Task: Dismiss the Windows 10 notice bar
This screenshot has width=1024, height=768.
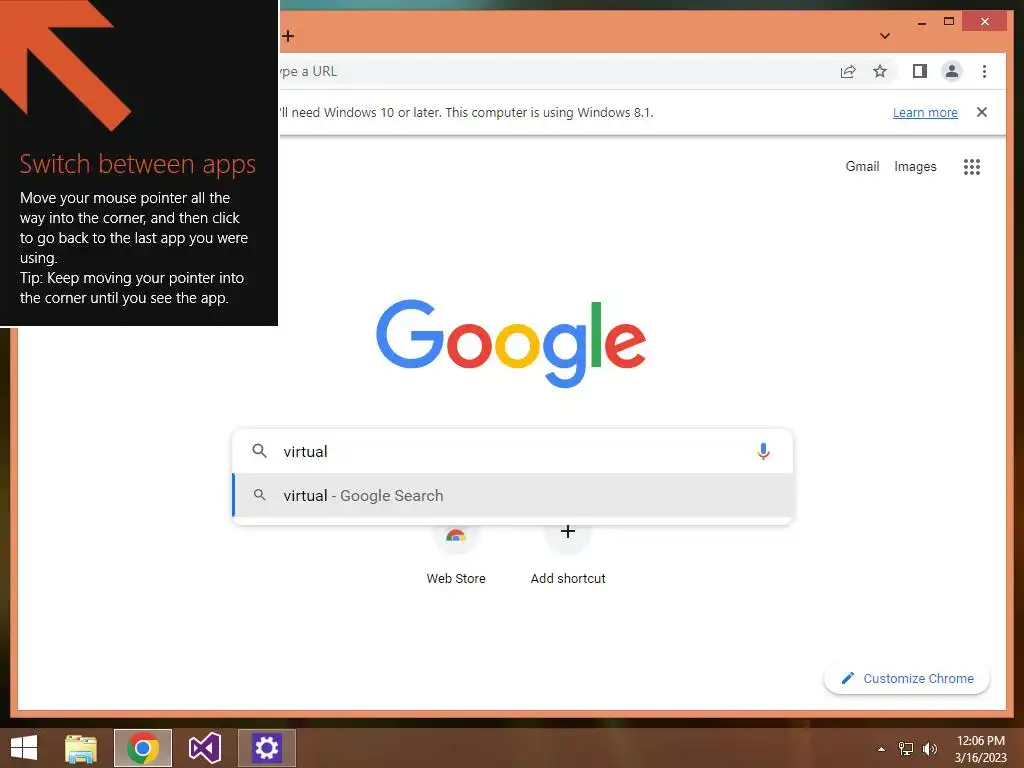Action: [982, 112]
